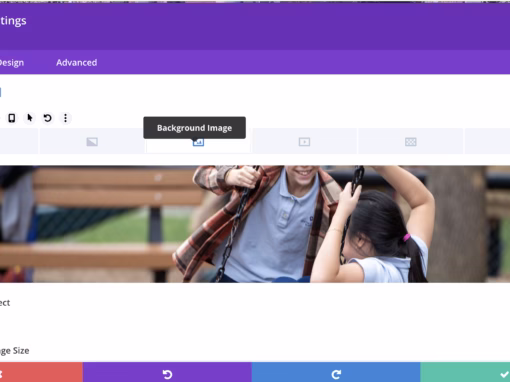The height and width of the screenshot is (382, 510).
Task: Save changes with the green checkmark button
Action: pos(465,372)
